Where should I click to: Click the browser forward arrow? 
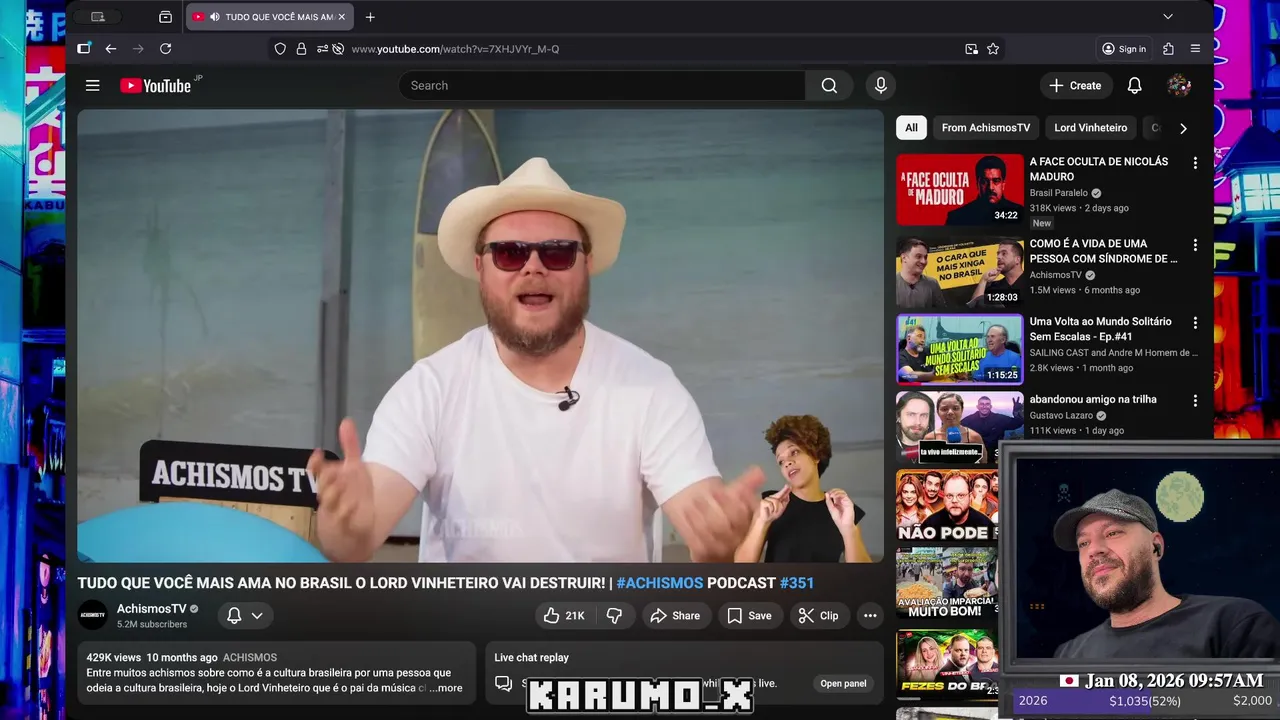[138, 49]
